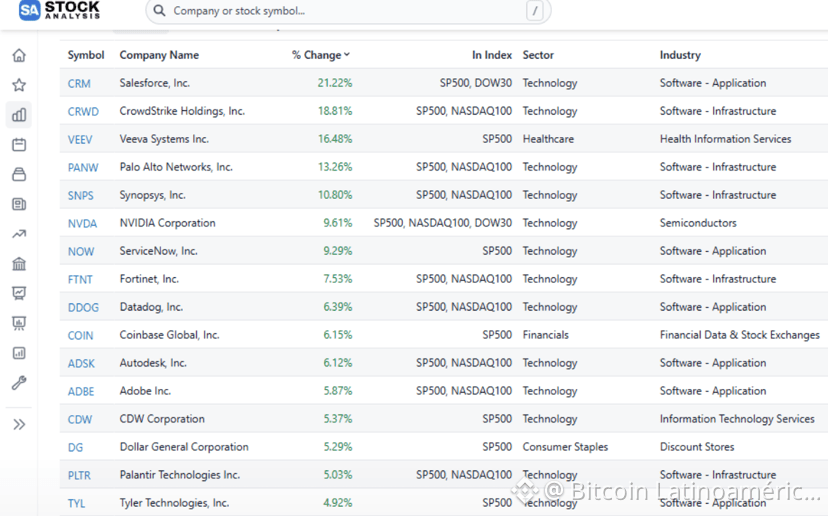This screenshot has width=828, height=516.
Task: Open the SNPS ticker link
Action: (80, 195)
